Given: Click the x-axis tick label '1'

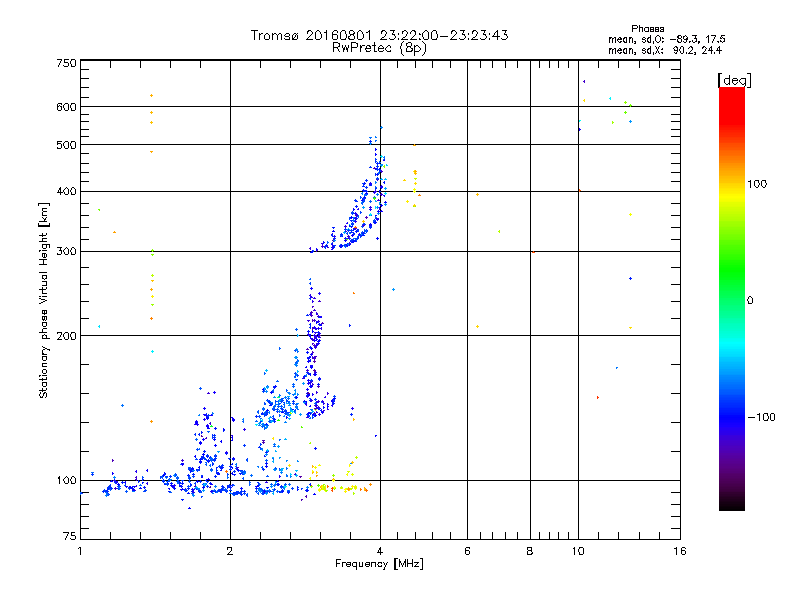Looking at the screenshot, I should click(x=80, y=551).
